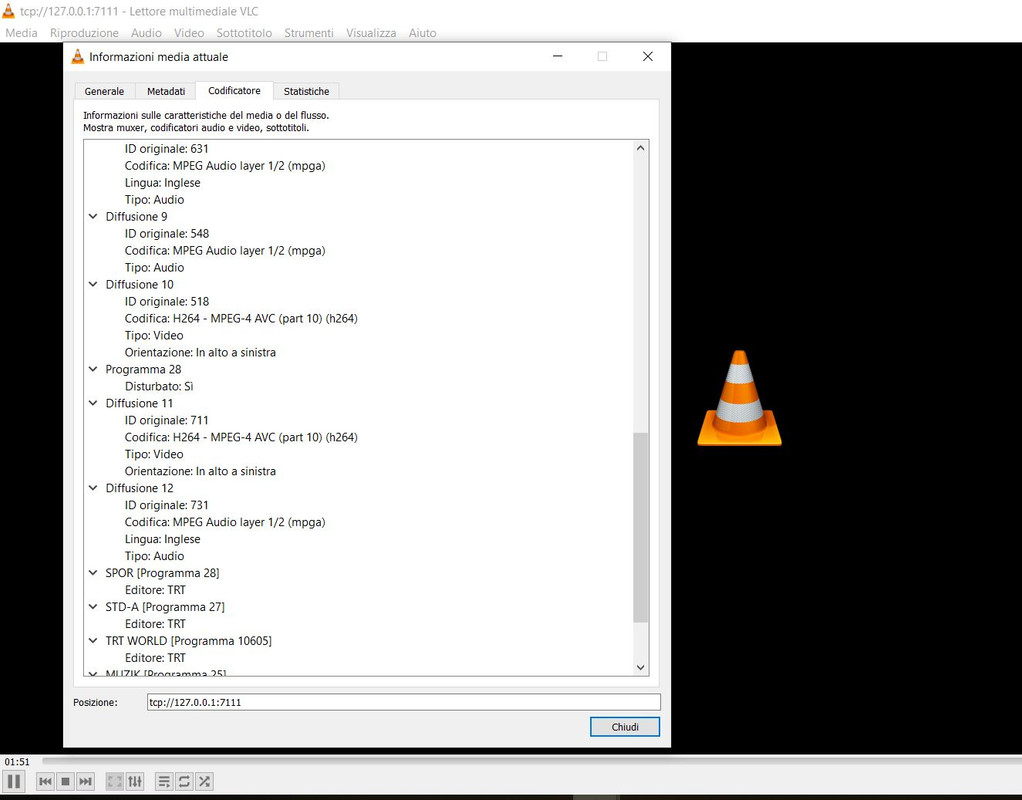Select the row 'ID originale: 631'
The image size is (1022, 800).
[x=166, y=149]
